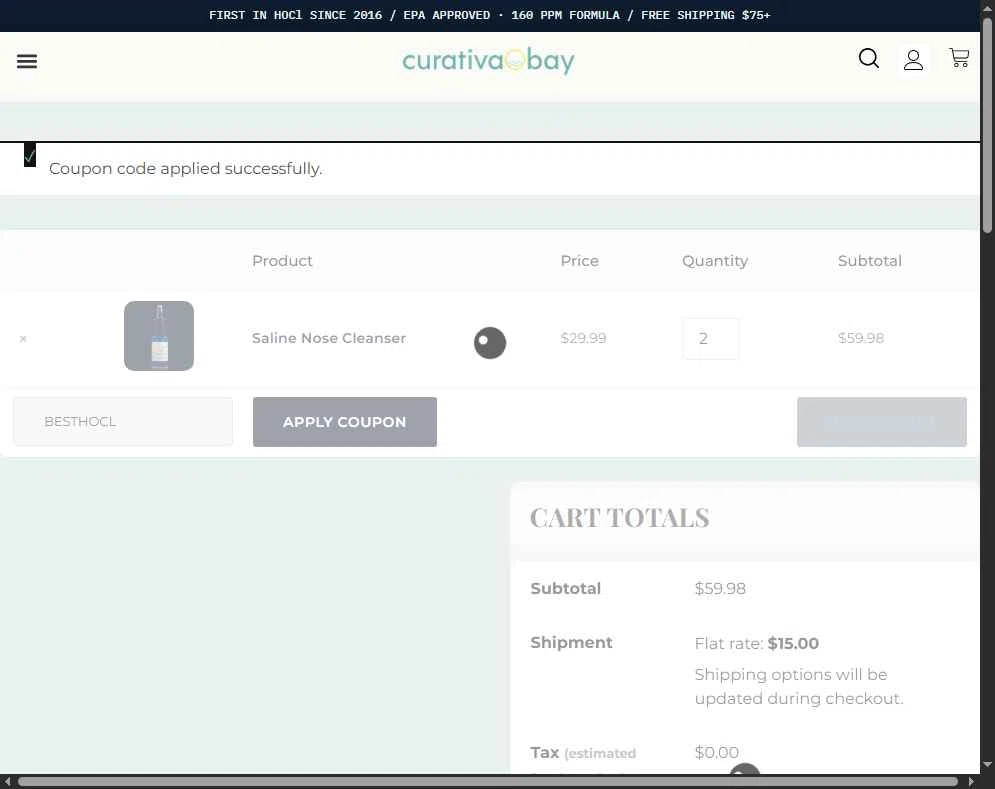This screenshot has height=789, width=995.
Task: Click the success checkmark icon
Action: point(30,155)
